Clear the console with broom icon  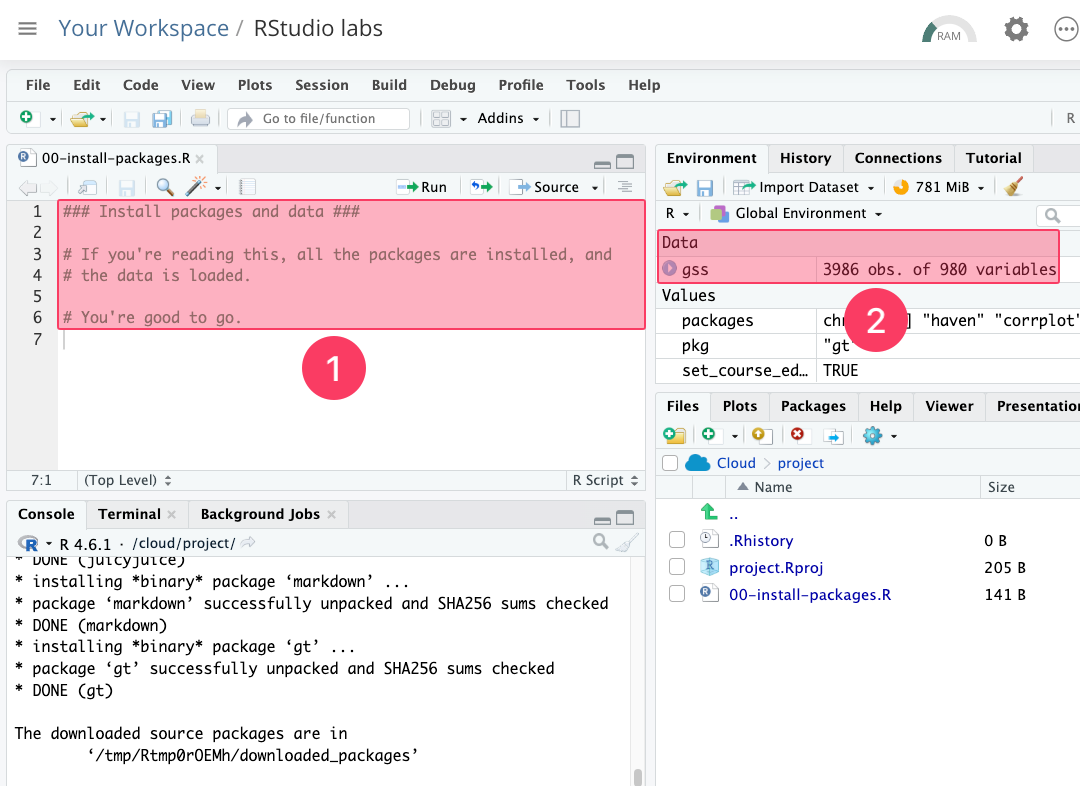[x=627, y=543]
